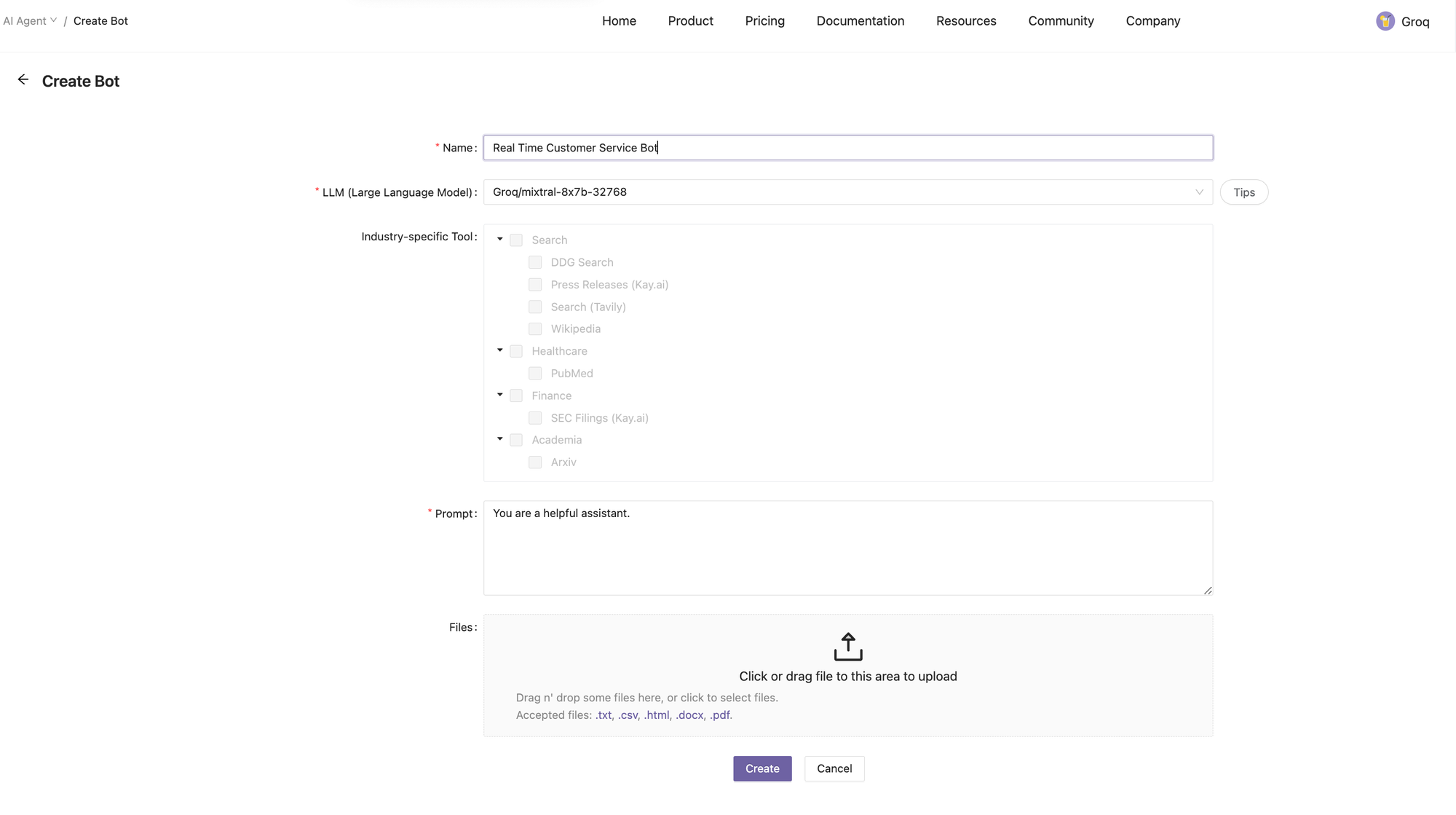Viewport: 1456px width, 815px height.
Task: Check the DDG Search checkbox
Action: 535,262
